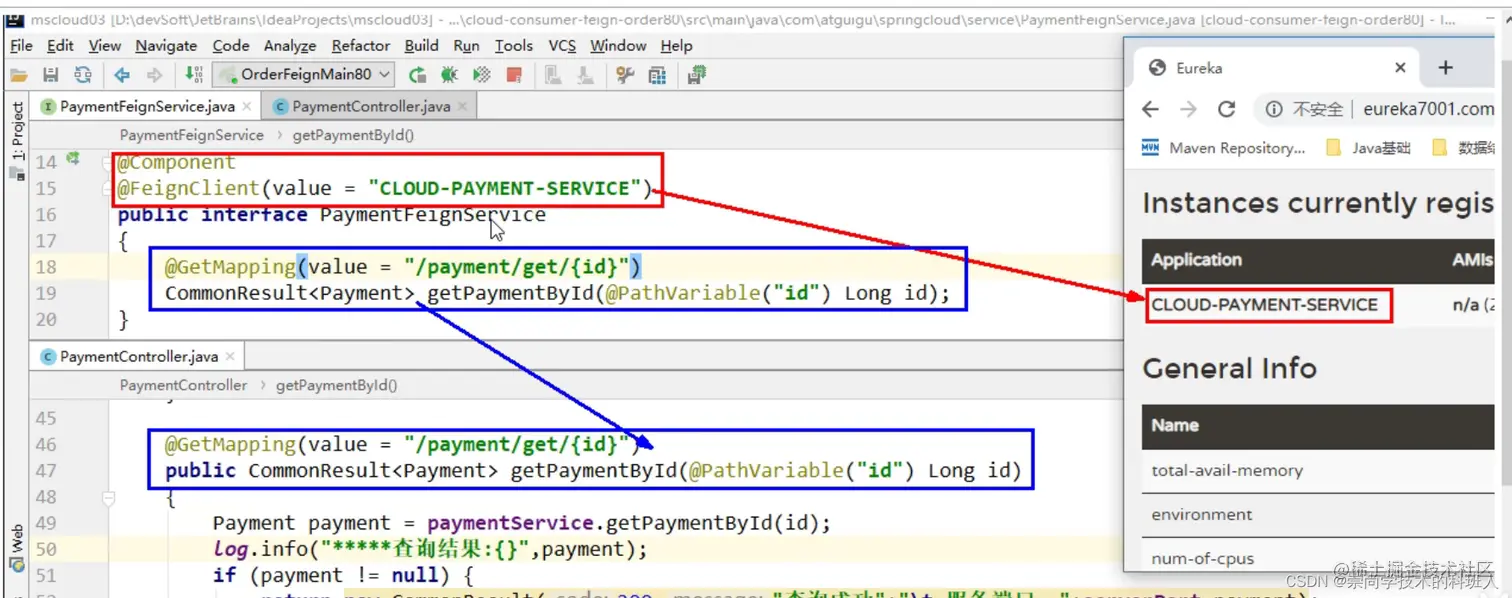Open the Project tool window side tab
The image size is (1512, 598).
coord(17,131)
